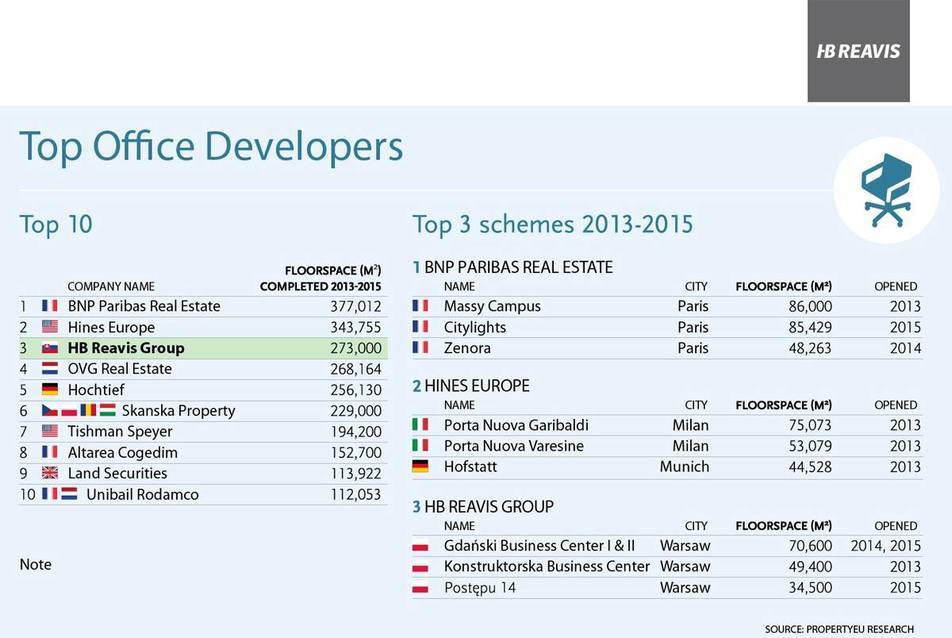Select the Dutch flag beside OVG Real Estate
The height and width of the screenshot is (638, 952).
(x=50, y=368)
